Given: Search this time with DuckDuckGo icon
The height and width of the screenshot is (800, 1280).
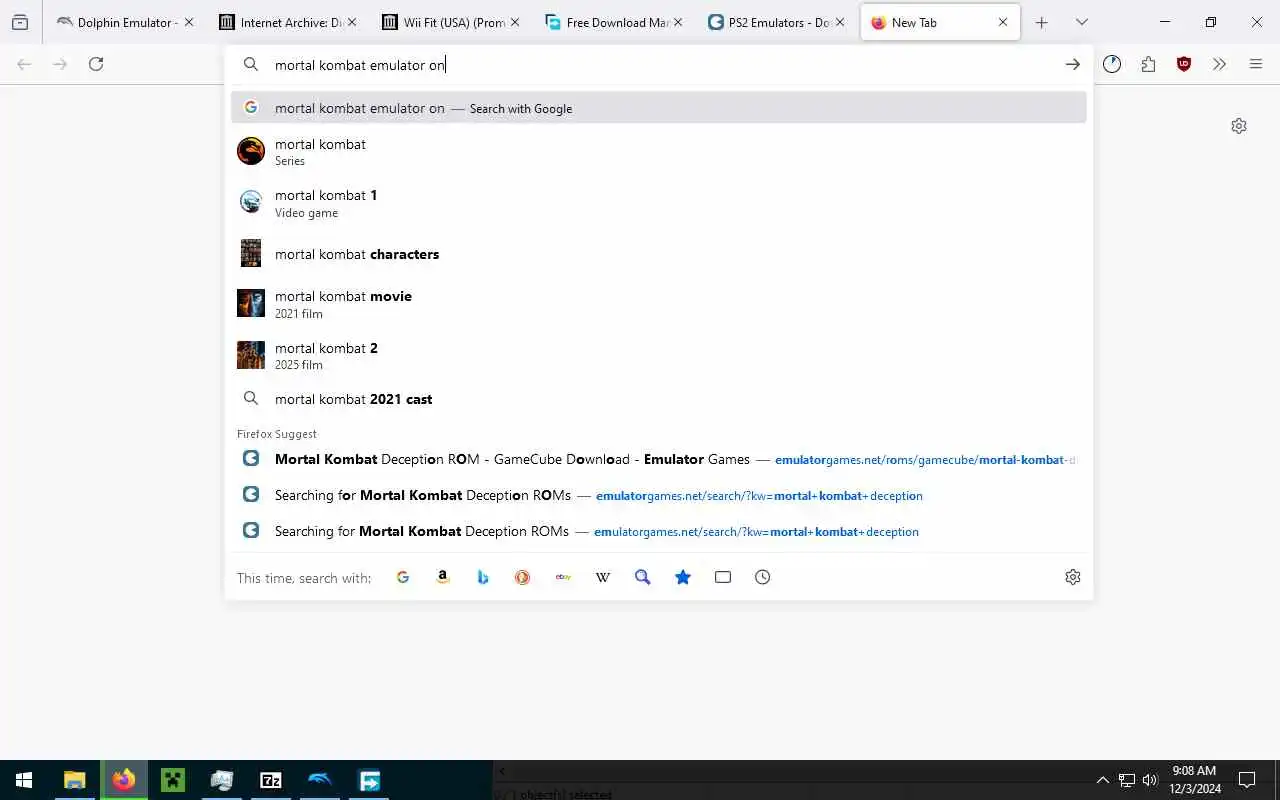Looking at the screenshot, I should click(523, 577).
